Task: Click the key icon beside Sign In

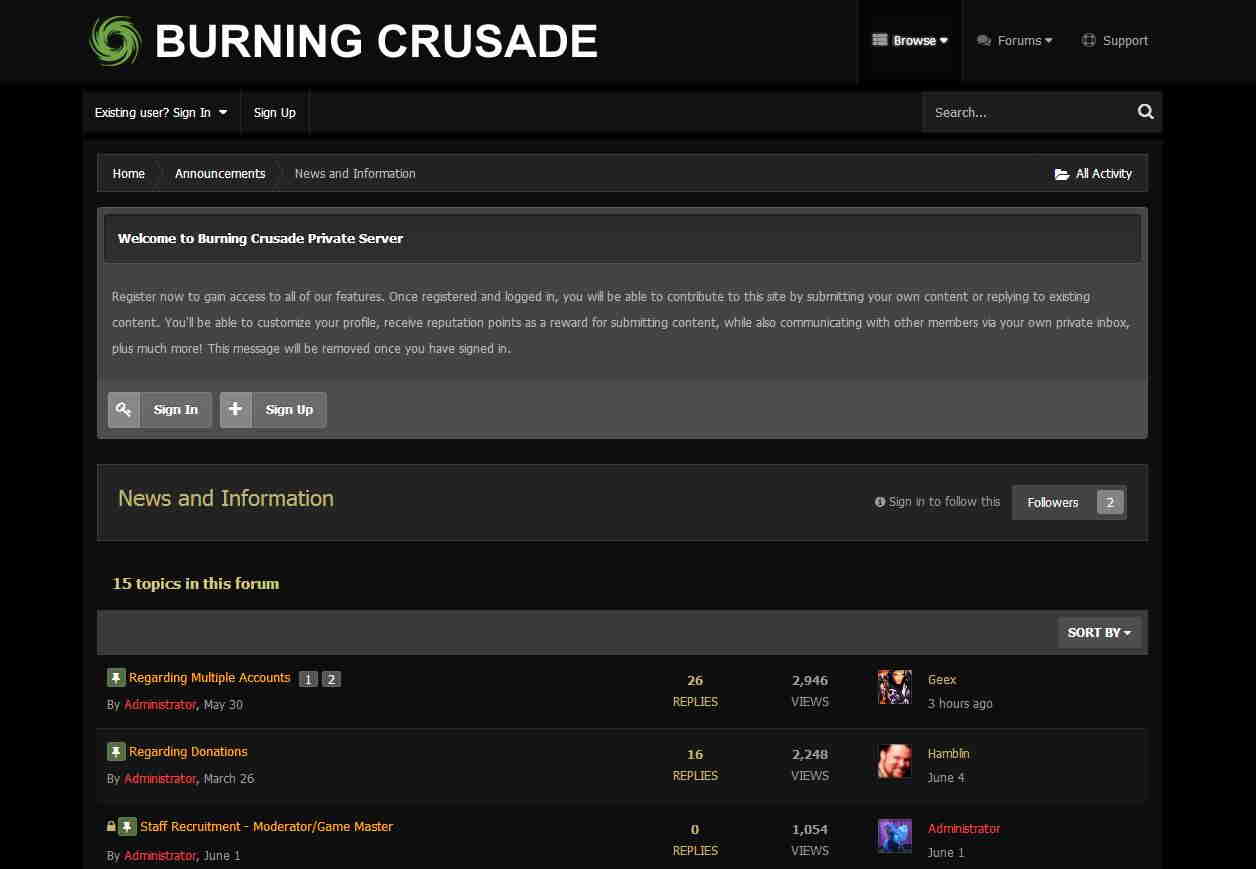Action: (x=124, y=410)
